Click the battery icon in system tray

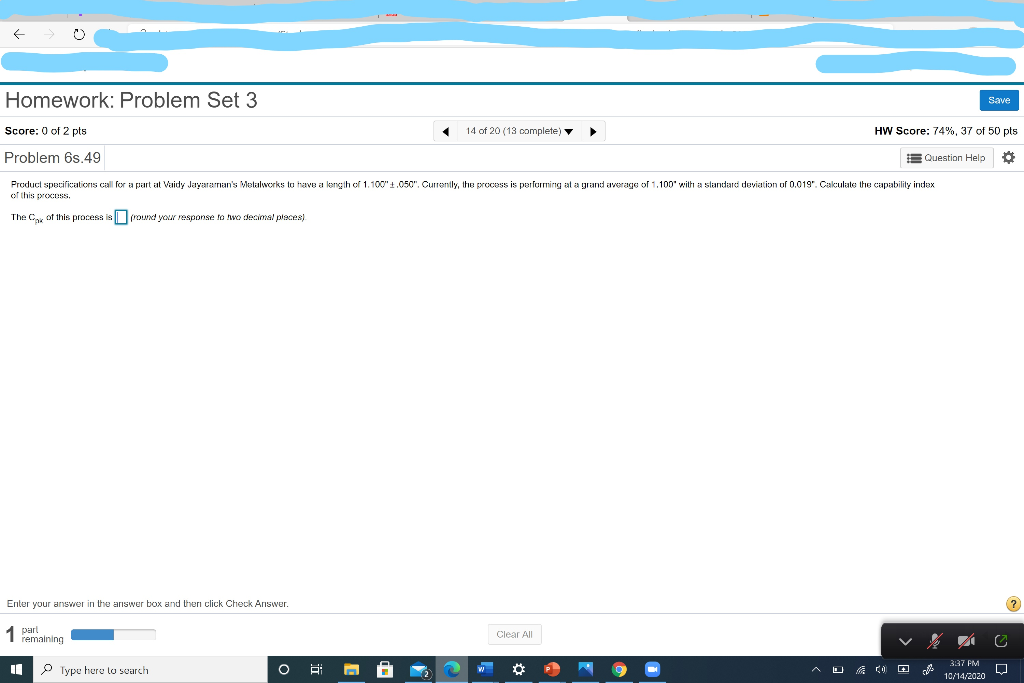click(838, 669)
